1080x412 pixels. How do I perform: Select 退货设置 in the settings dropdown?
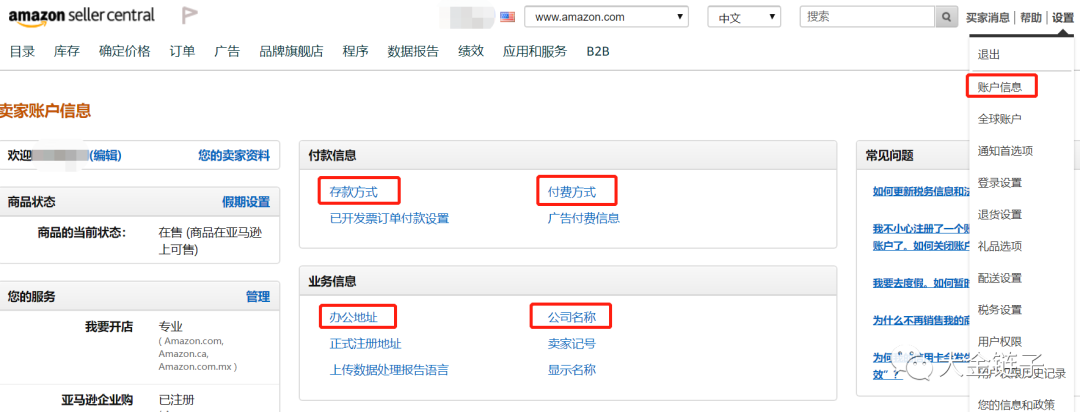point(999,214)
